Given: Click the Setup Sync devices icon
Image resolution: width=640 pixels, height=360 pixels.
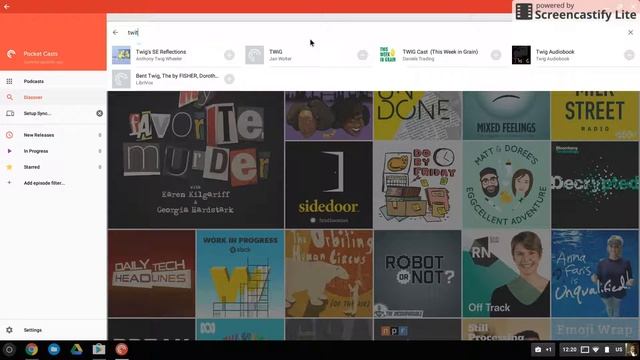Looking at the screenshot, I should point(10,113).
